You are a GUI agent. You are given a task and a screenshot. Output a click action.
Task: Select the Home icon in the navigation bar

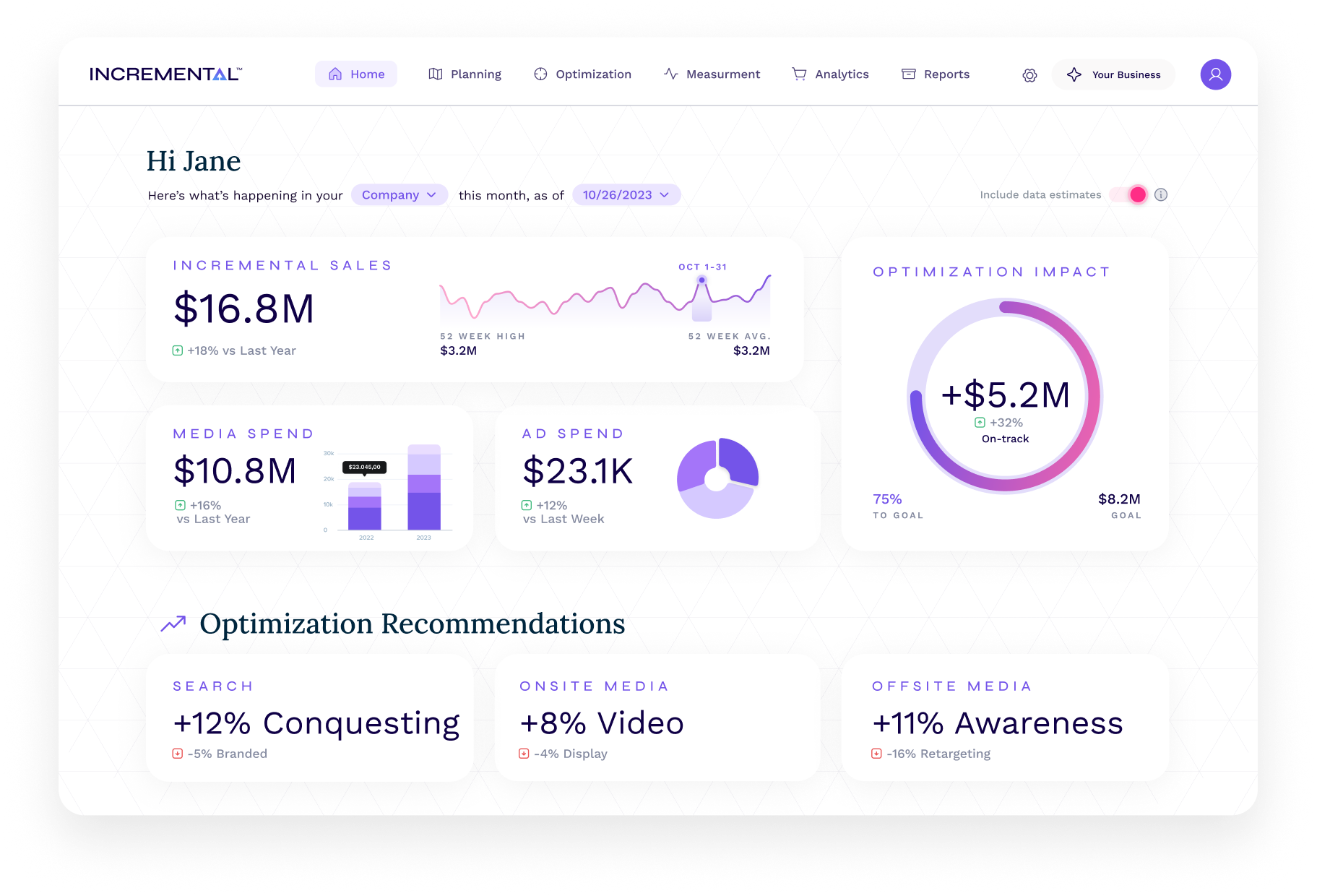334,74
